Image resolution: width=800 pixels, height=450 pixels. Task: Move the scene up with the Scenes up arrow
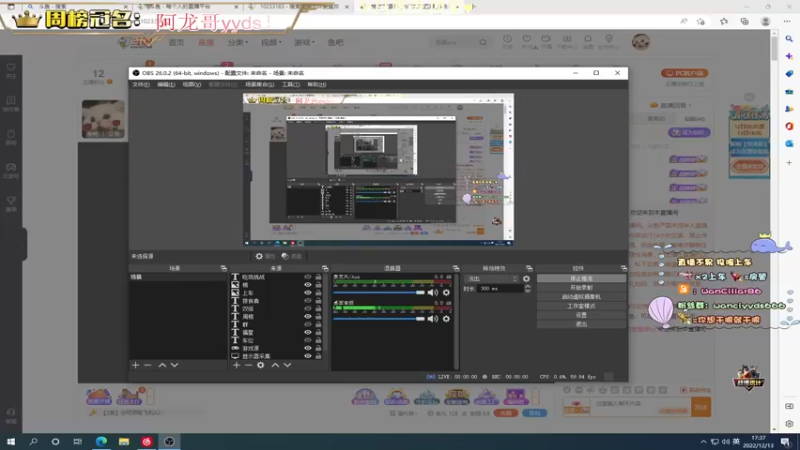(162, 365)
